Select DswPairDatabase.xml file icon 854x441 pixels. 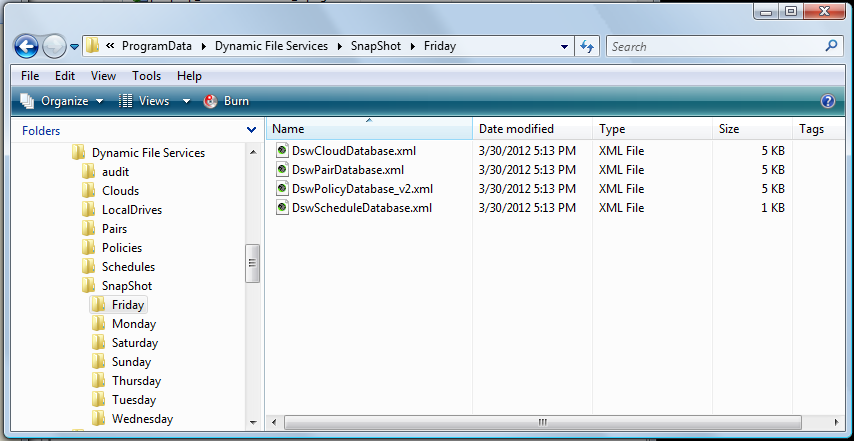point(282,169)
